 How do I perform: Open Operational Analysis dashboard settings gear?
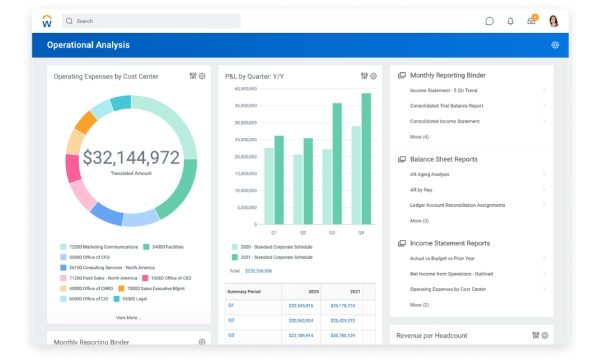(x=555, y=45)
